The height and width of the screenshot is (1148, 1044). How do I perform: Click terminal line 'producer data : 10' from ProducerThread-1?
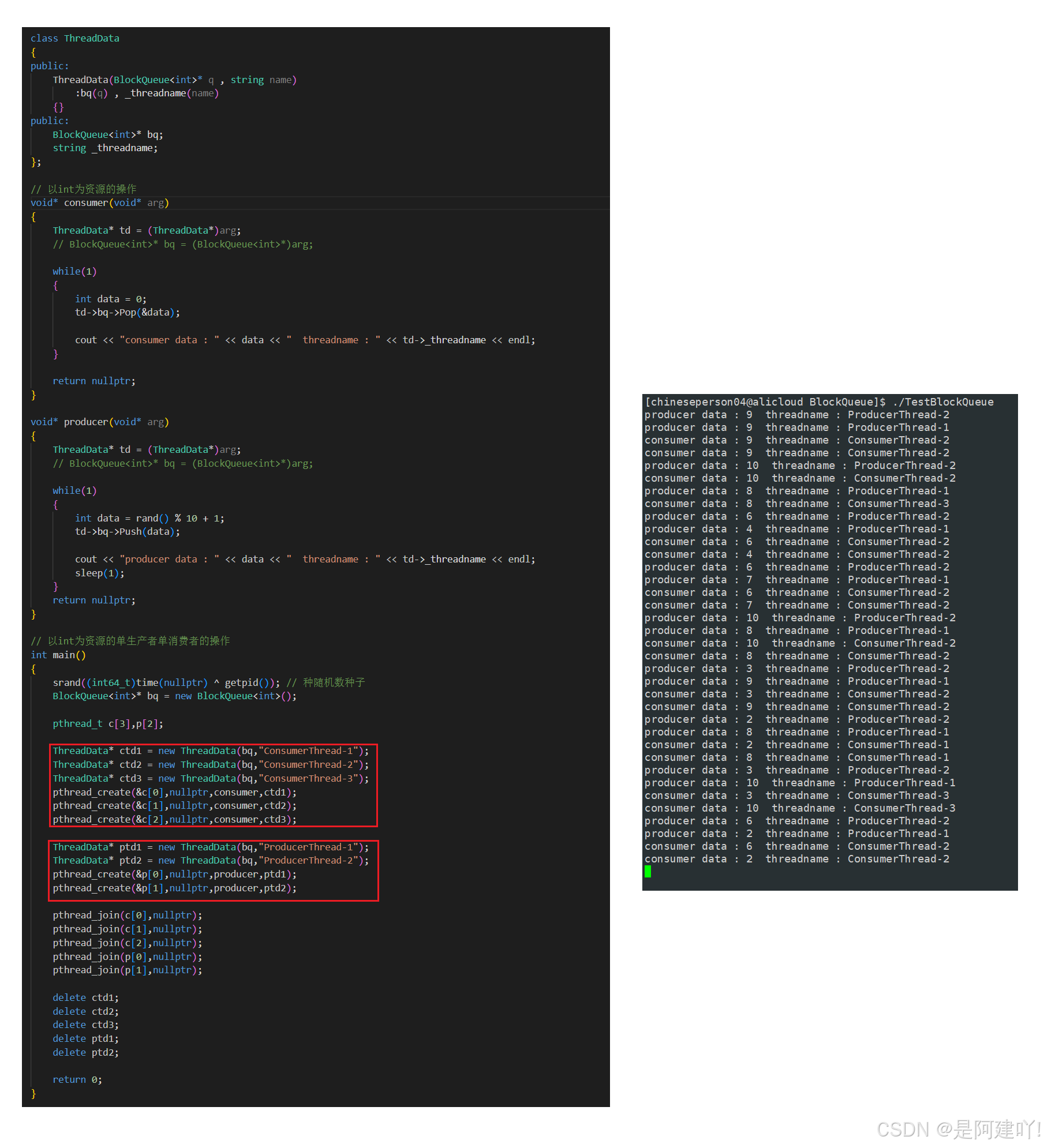(800, 782)
